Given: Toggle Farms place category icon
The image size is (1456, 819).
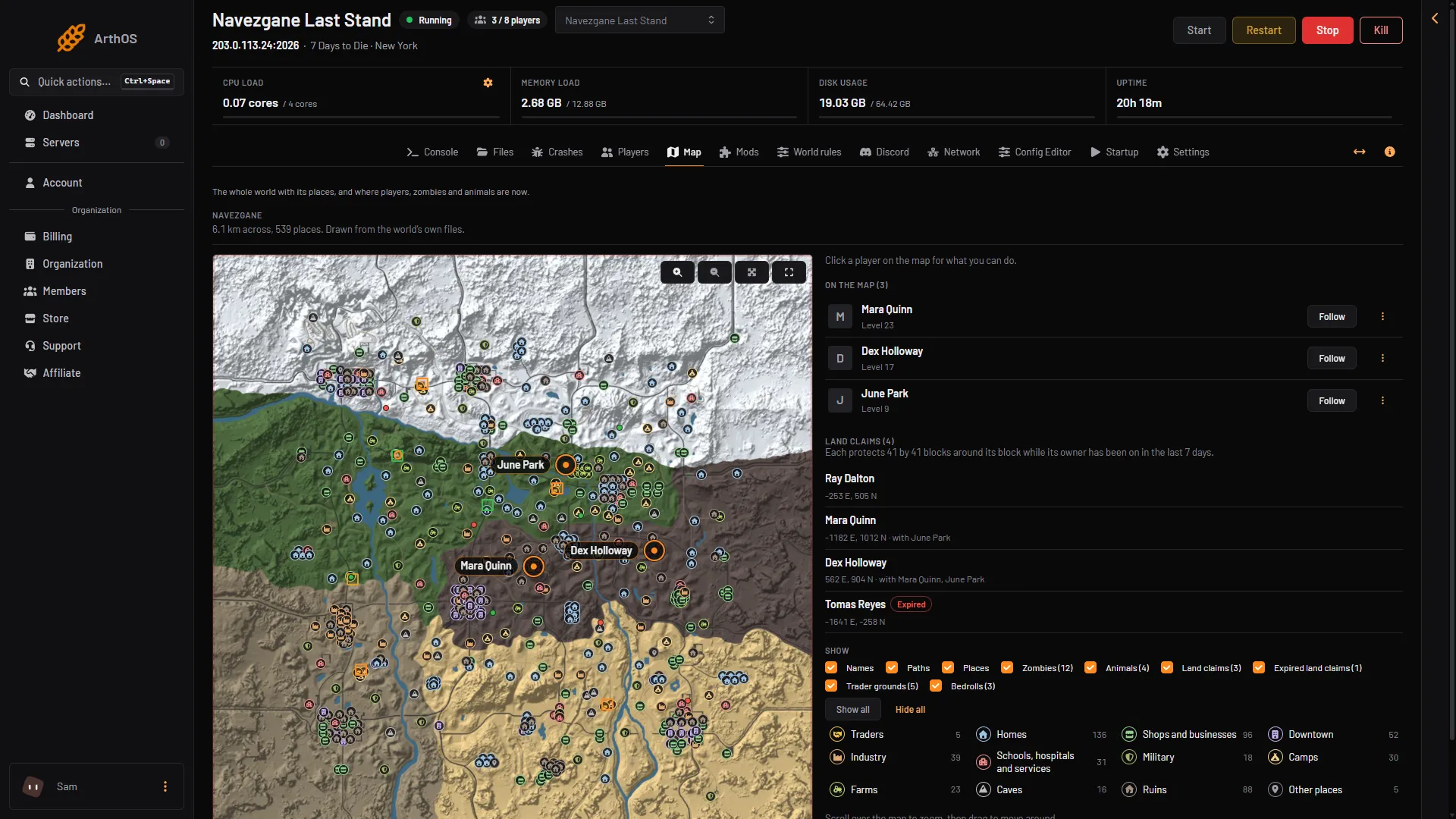Looking at the screenshot, I should 837,789.
